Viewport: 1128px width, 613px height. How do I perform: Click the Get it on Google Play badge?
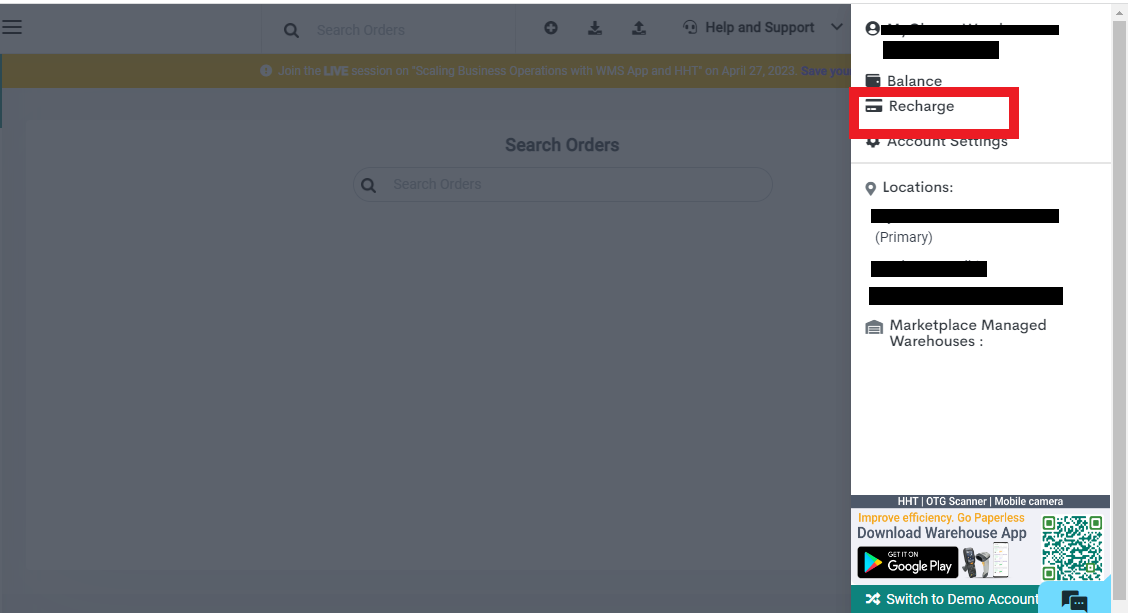click(x=908, y=563)
